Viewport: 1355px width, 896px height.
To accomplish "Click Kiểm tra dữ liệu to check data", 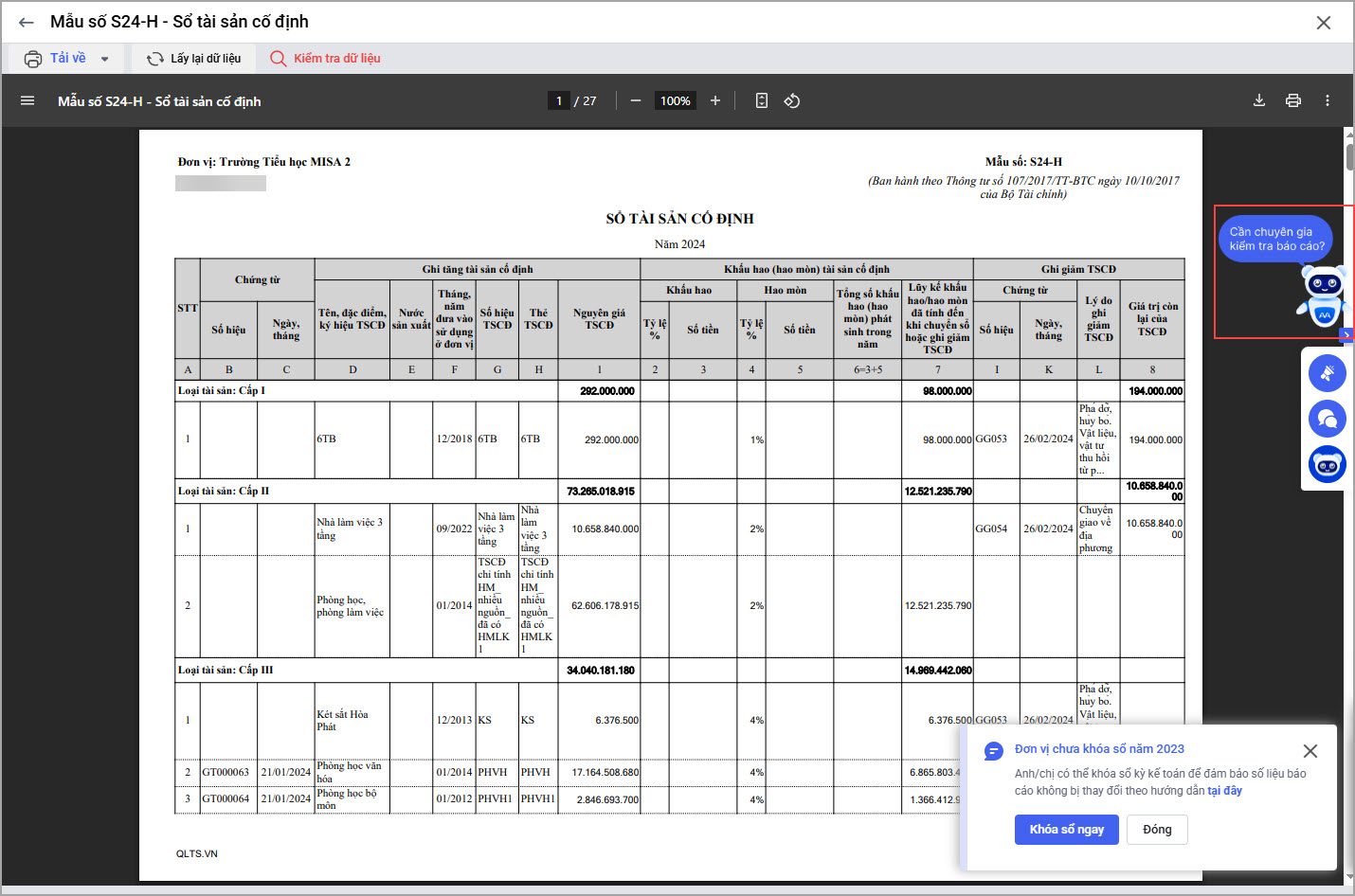I will tap(326, 59).
